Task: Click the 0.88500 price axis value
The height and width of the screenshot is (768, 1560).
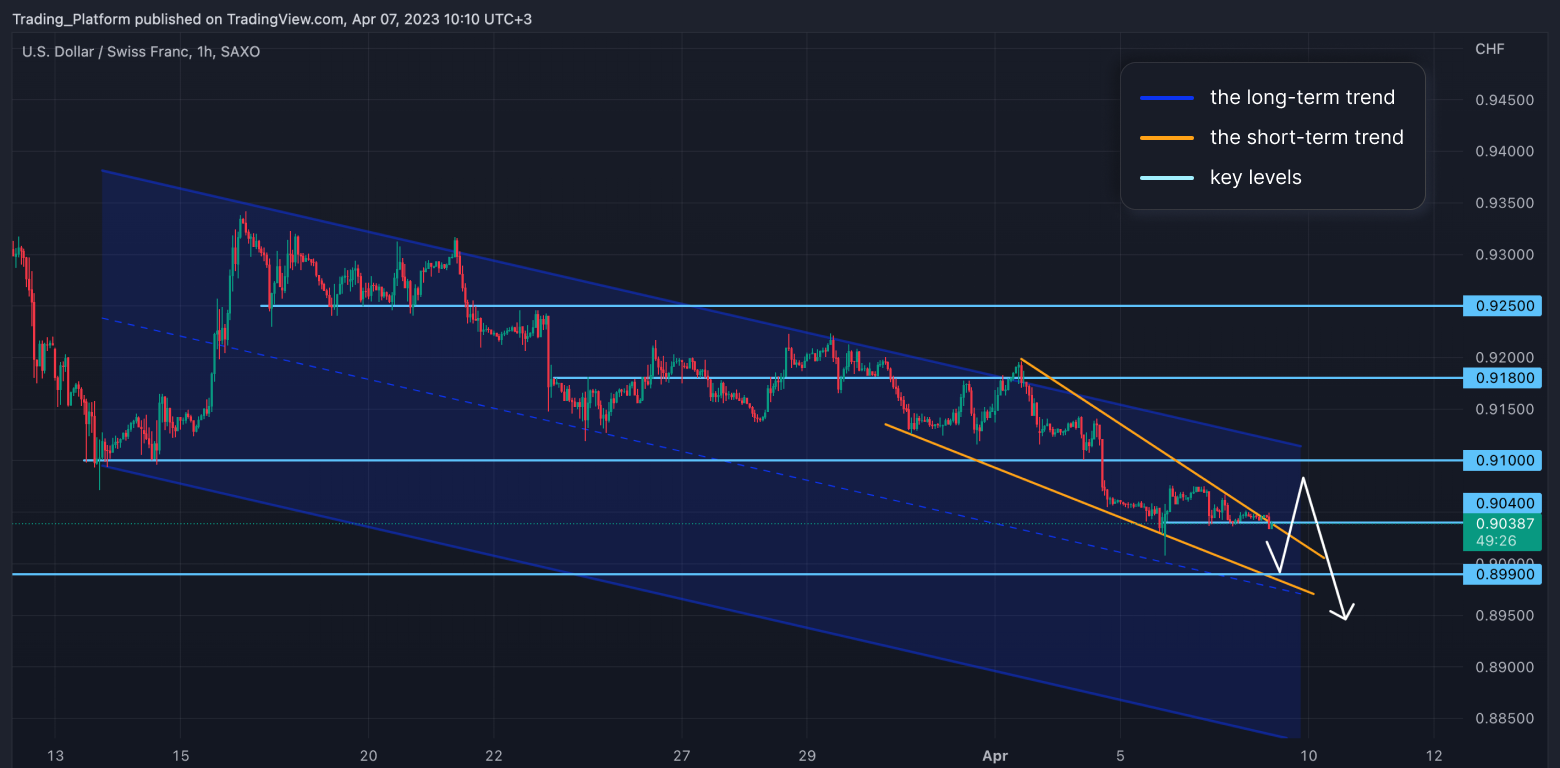Action: (1505, 718)
